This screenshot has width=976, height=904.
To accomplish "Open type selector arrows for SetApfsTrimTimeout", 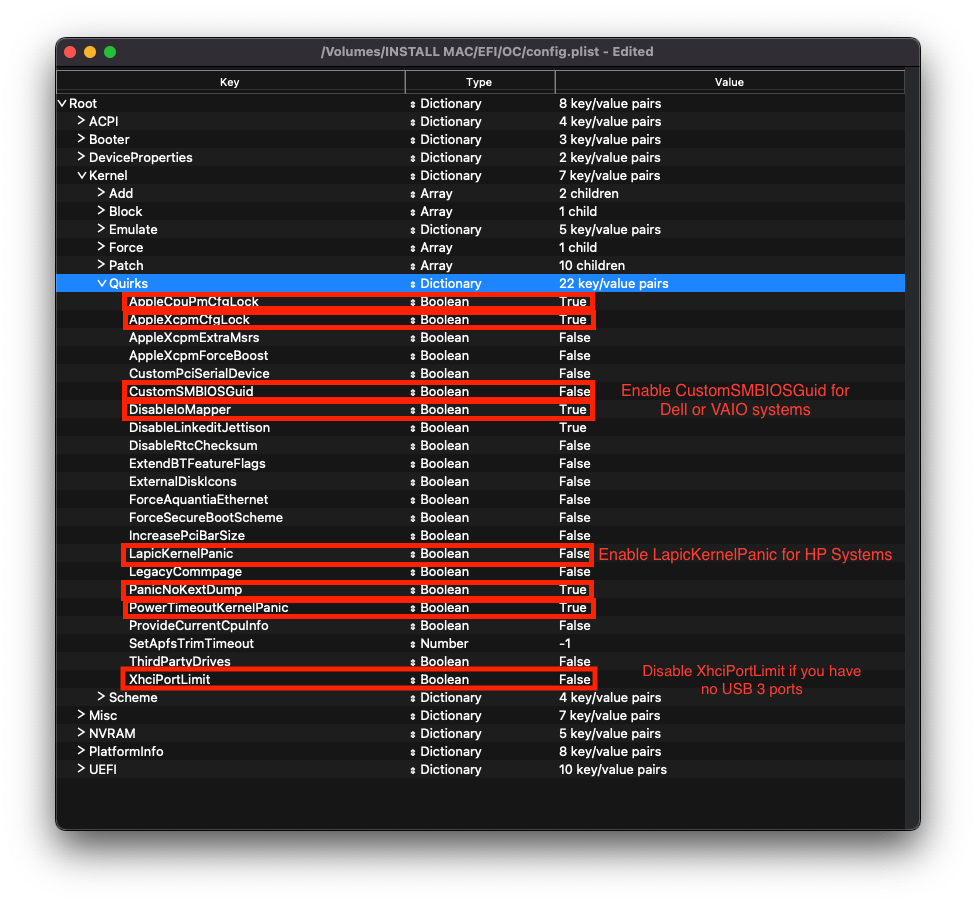I will (x=413, y=644).
